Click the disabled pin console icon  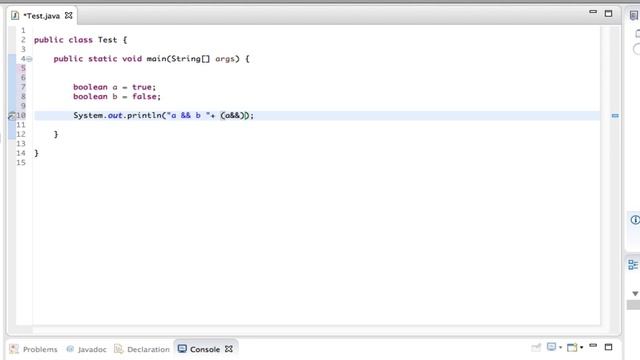pyautogui.click(x=536, y=347)
